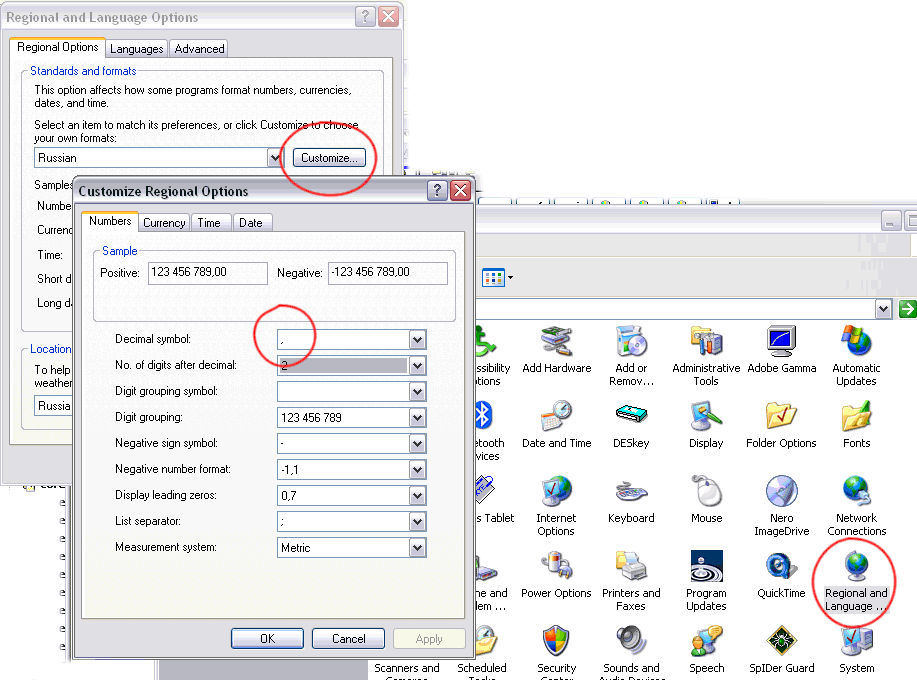Viewport: 917px width, 680px height.
Task: Click OK in Customize Regional Options
Action: click(x=267, y=638)
